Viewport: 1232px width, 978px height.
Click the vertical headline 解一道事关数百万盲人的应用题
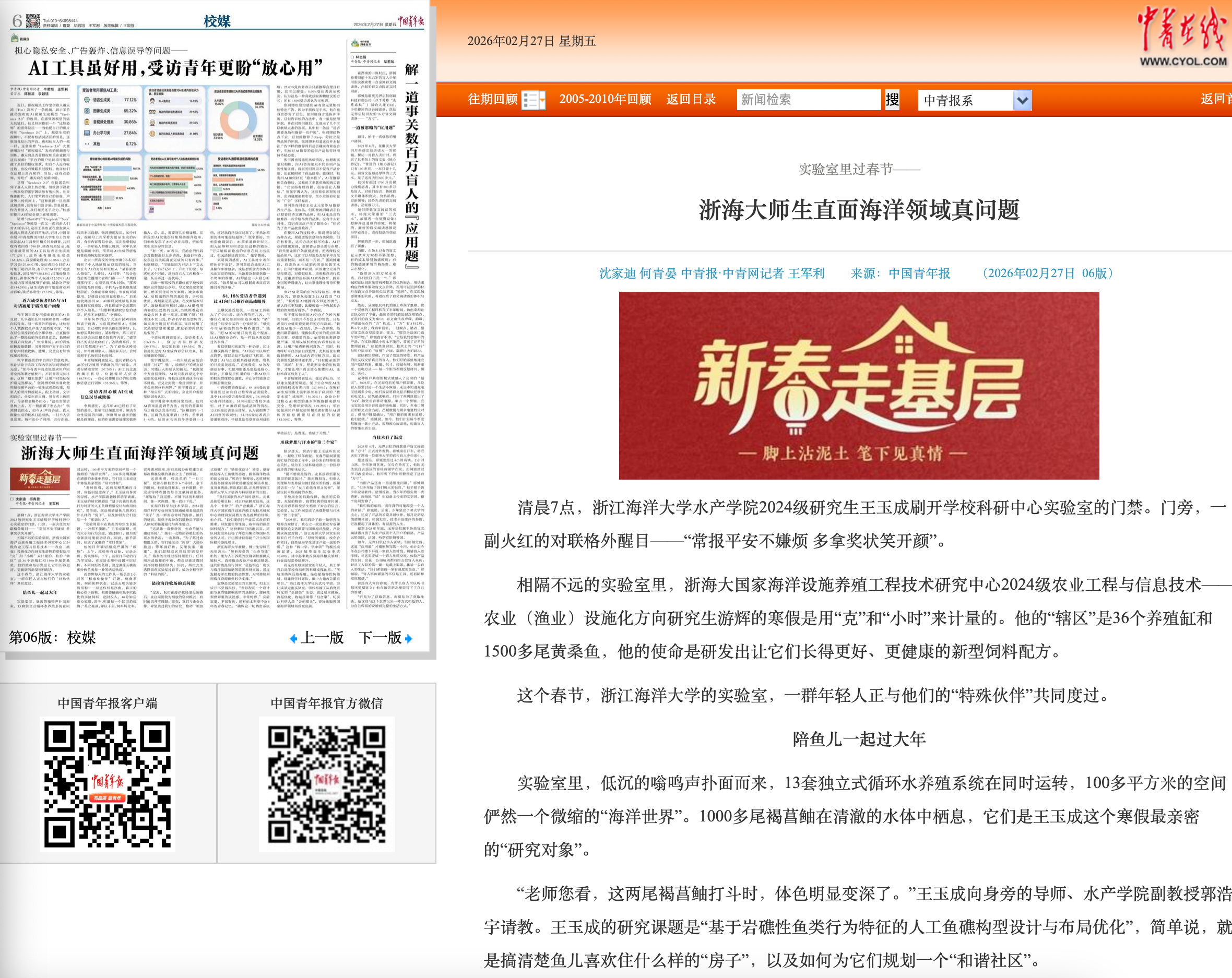click(x=412, y=165)
